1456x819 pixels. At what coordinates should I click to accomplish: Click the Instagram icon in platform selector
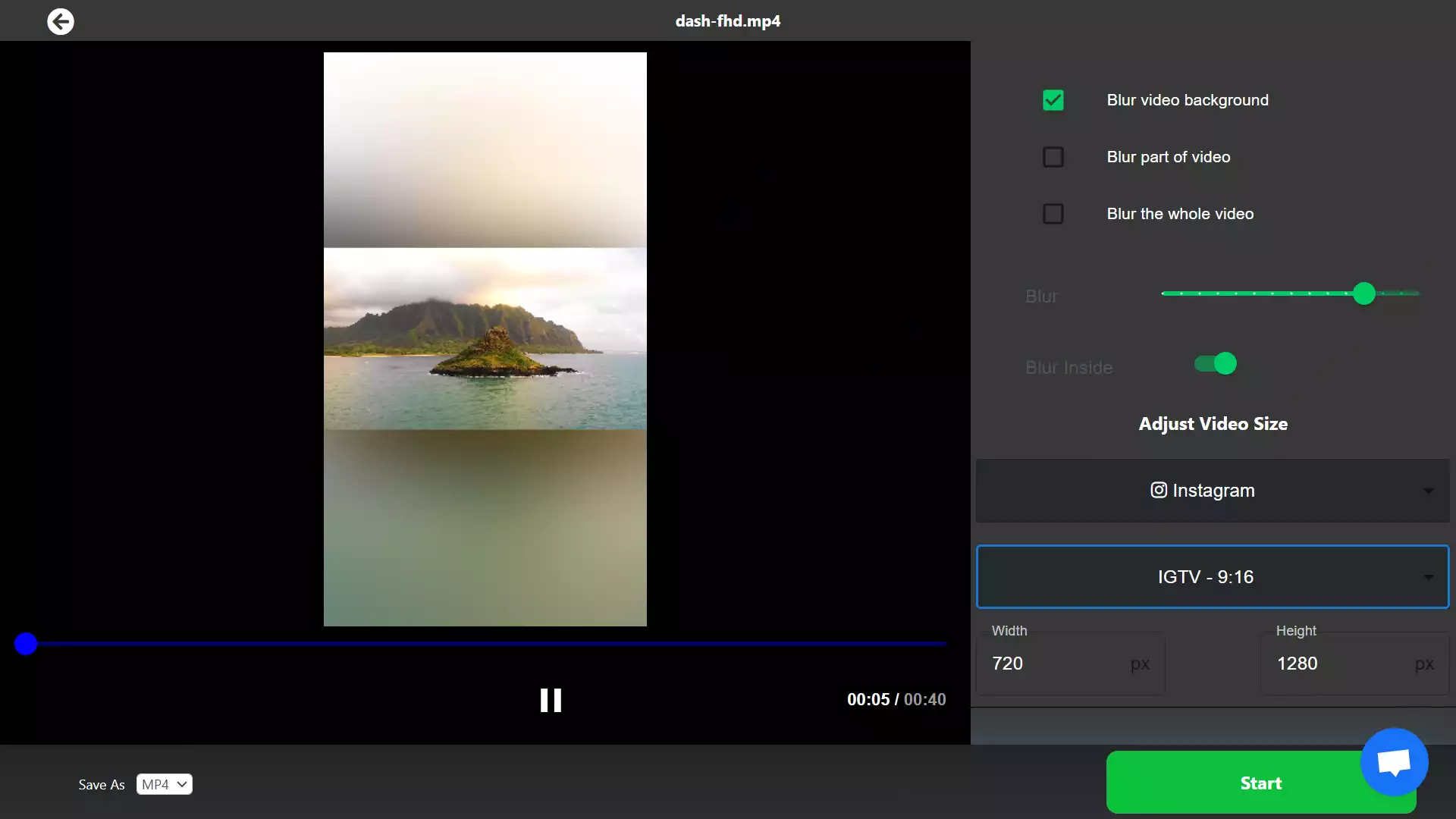pos(1159,490)
